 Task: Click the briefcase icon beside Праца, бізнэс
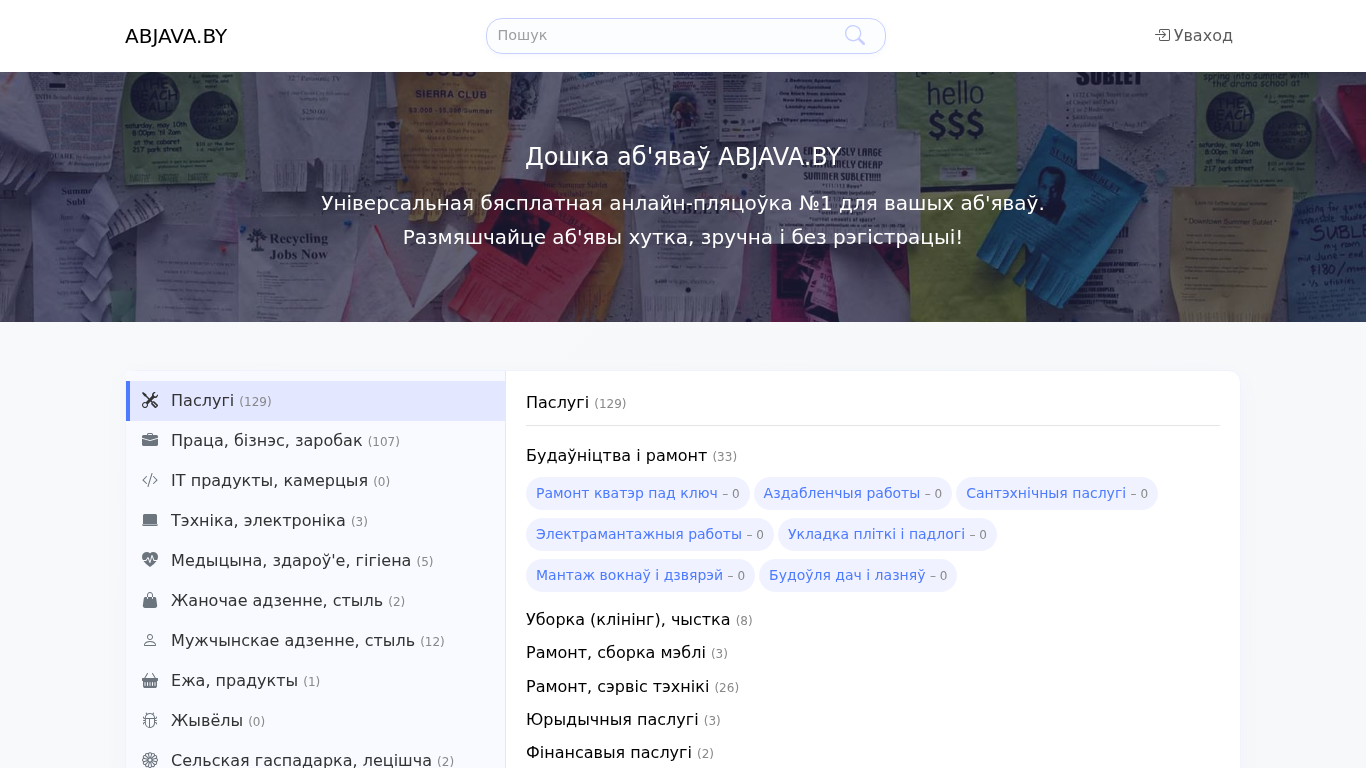click(x=150, y=440)
